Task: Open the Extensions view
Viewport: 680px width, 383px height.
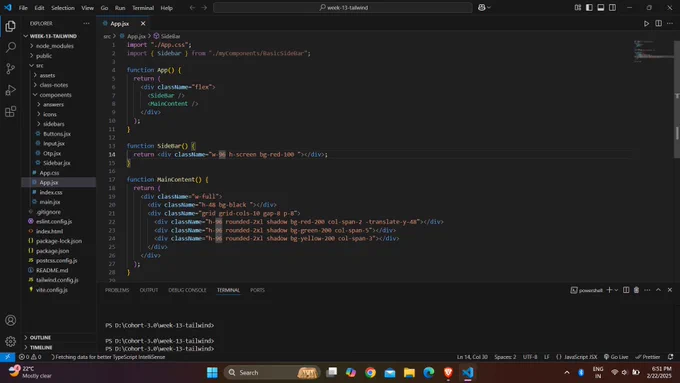Action: point(10,112)
